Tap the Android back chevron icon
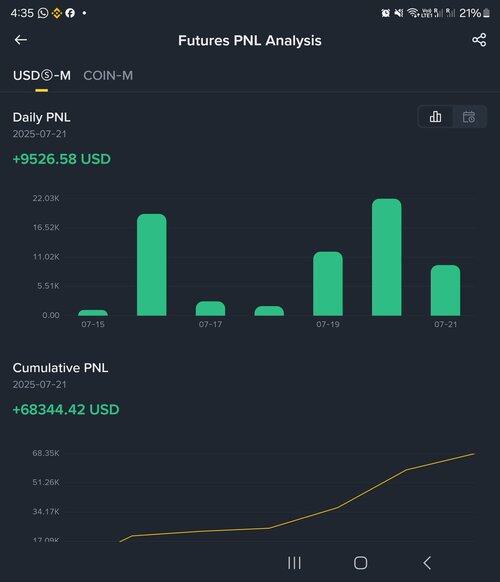The height and width of the screenshot is (582, 500). (x=427, y=563)
